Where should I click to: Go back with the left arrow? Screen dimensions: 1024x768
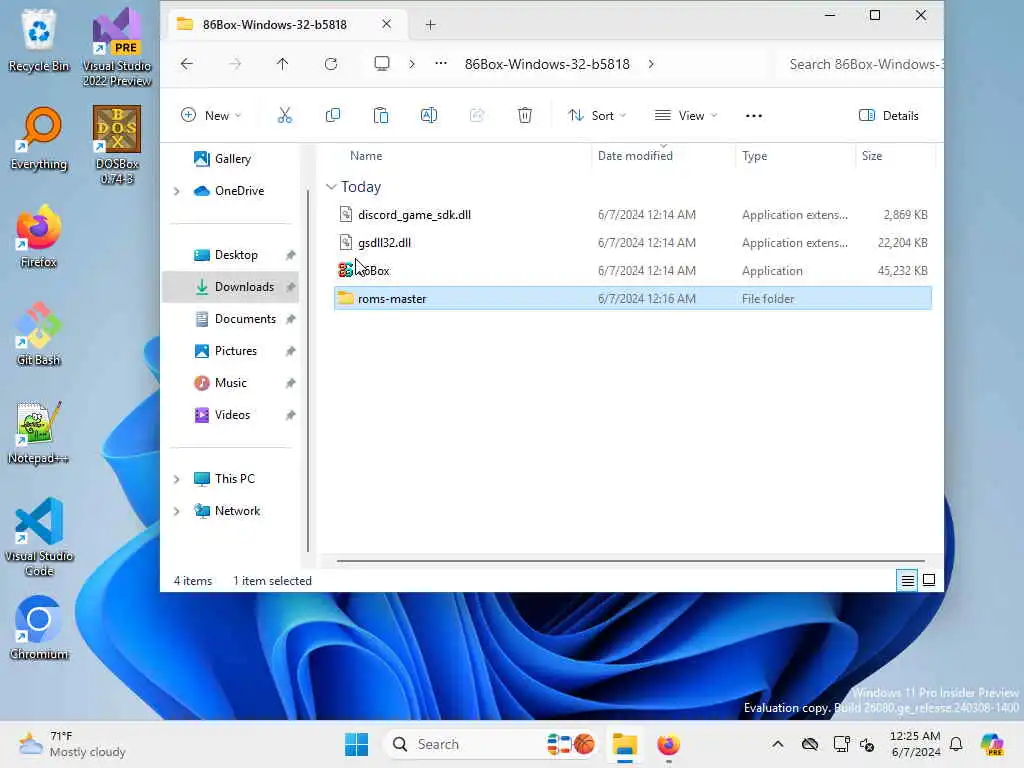pyautogui.click(x=187, y=64)
